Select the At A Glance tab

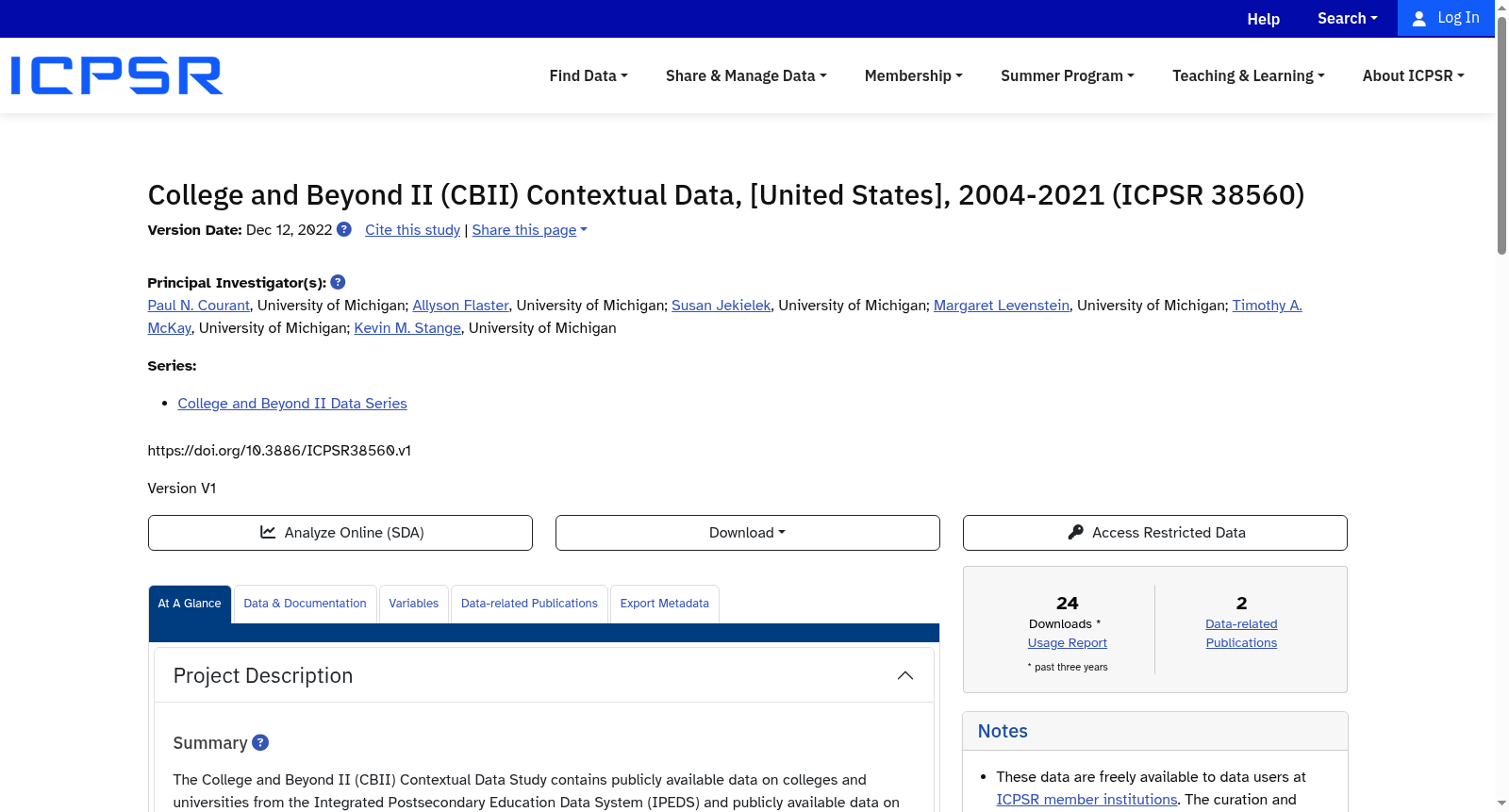190,604
